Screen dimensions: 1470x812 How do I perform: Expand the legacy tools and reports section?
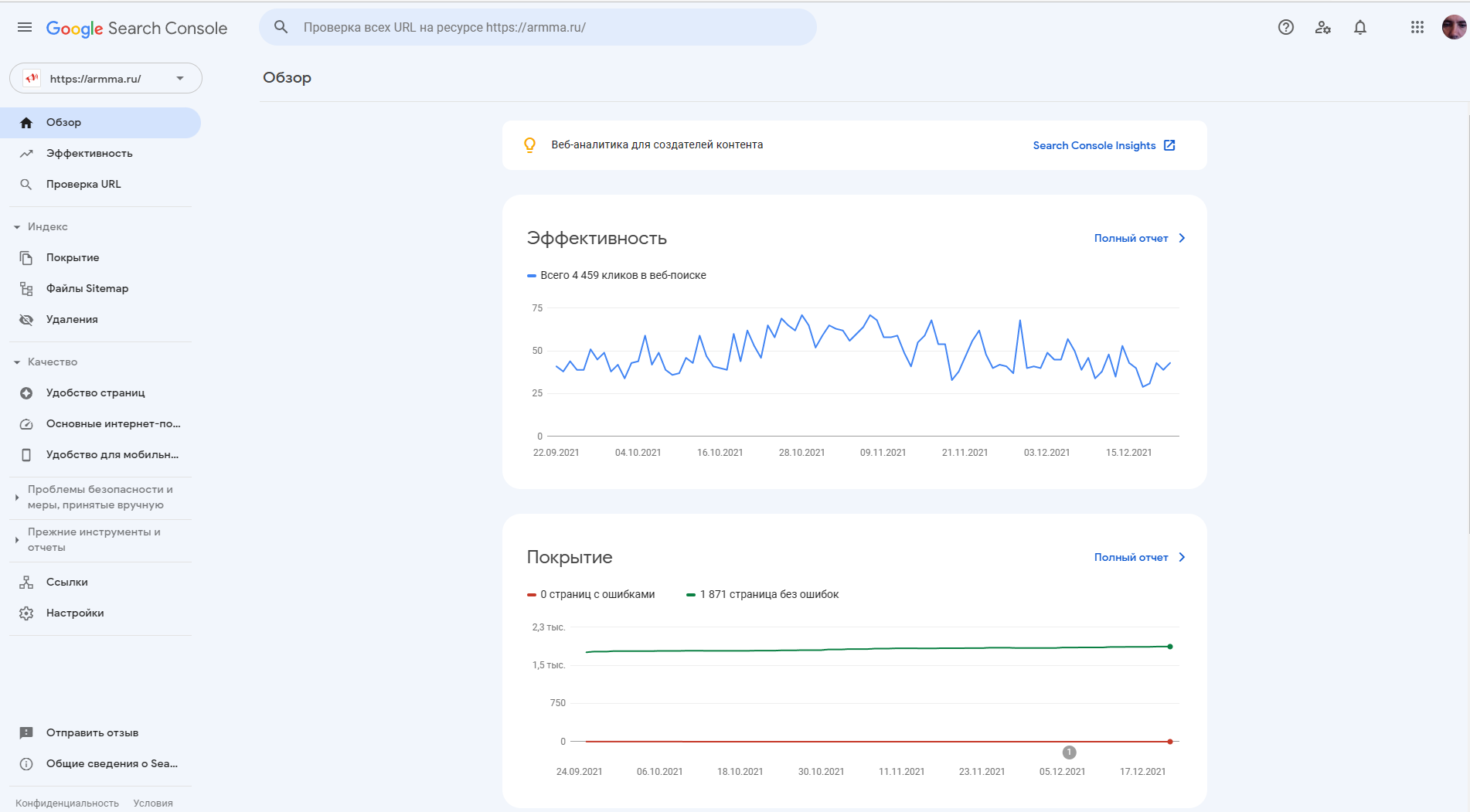[17, 540]
